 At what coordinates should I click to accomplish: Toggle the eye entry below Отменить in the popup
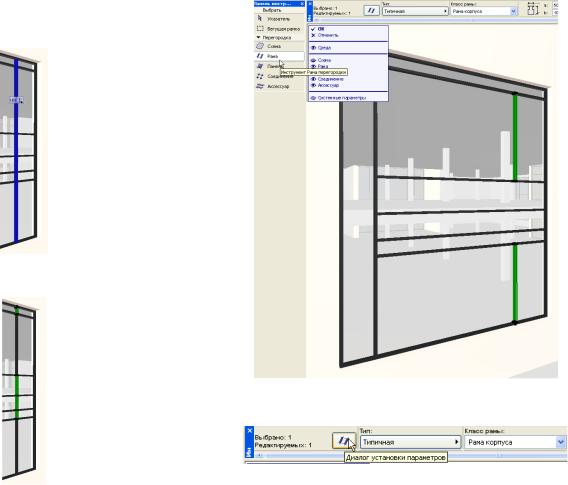[x=348, y=47]
